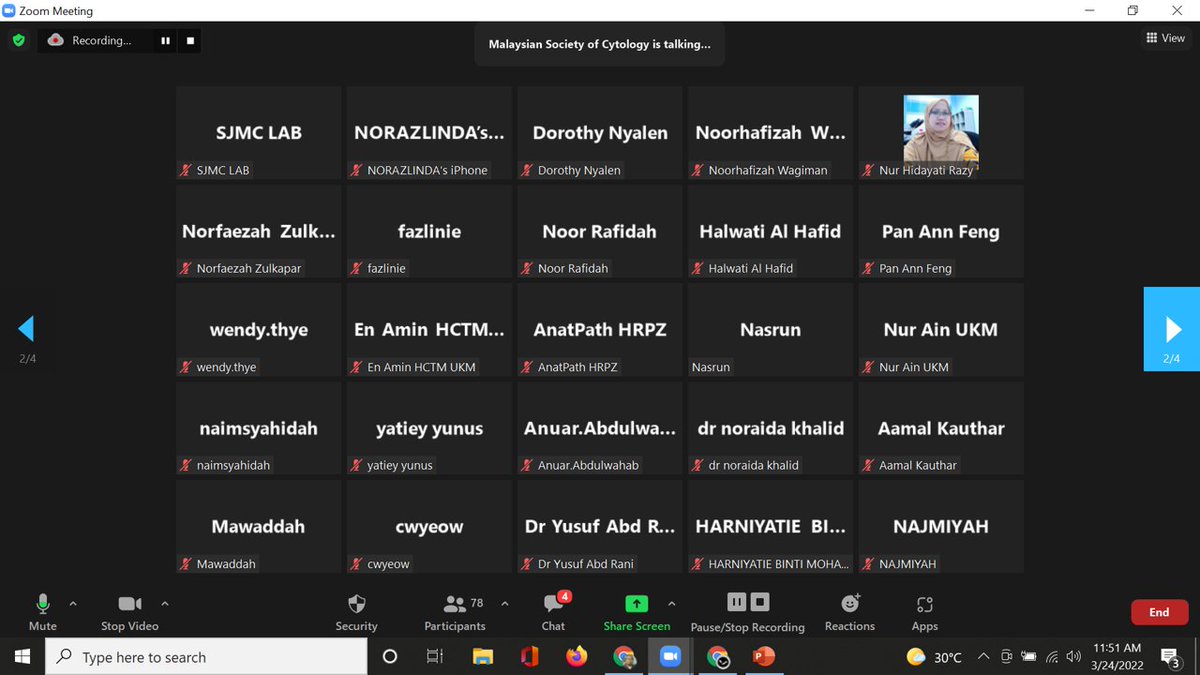Click the volume speaker tray icon
The width and height of the screenshot is (1200, 675).
click(1073, 657)
